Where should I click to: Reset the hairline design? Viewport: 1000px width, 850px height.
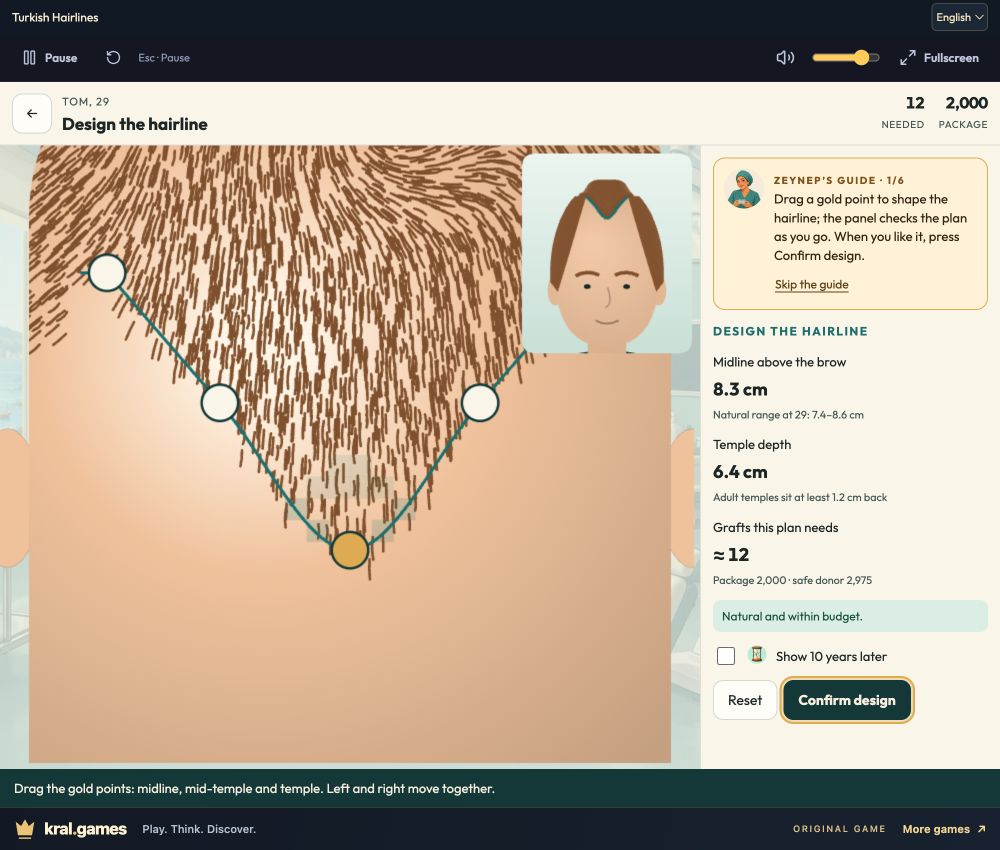tap(745, 700)
